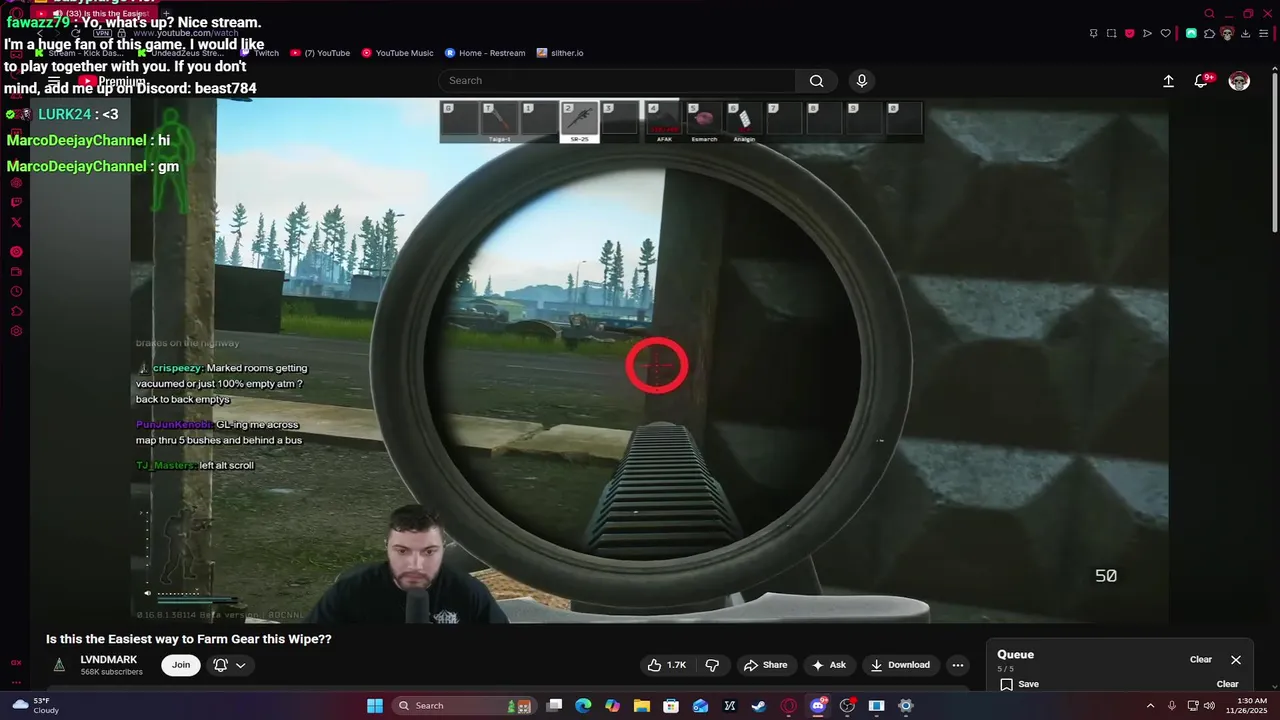Click the video player area

coord(649,360)
